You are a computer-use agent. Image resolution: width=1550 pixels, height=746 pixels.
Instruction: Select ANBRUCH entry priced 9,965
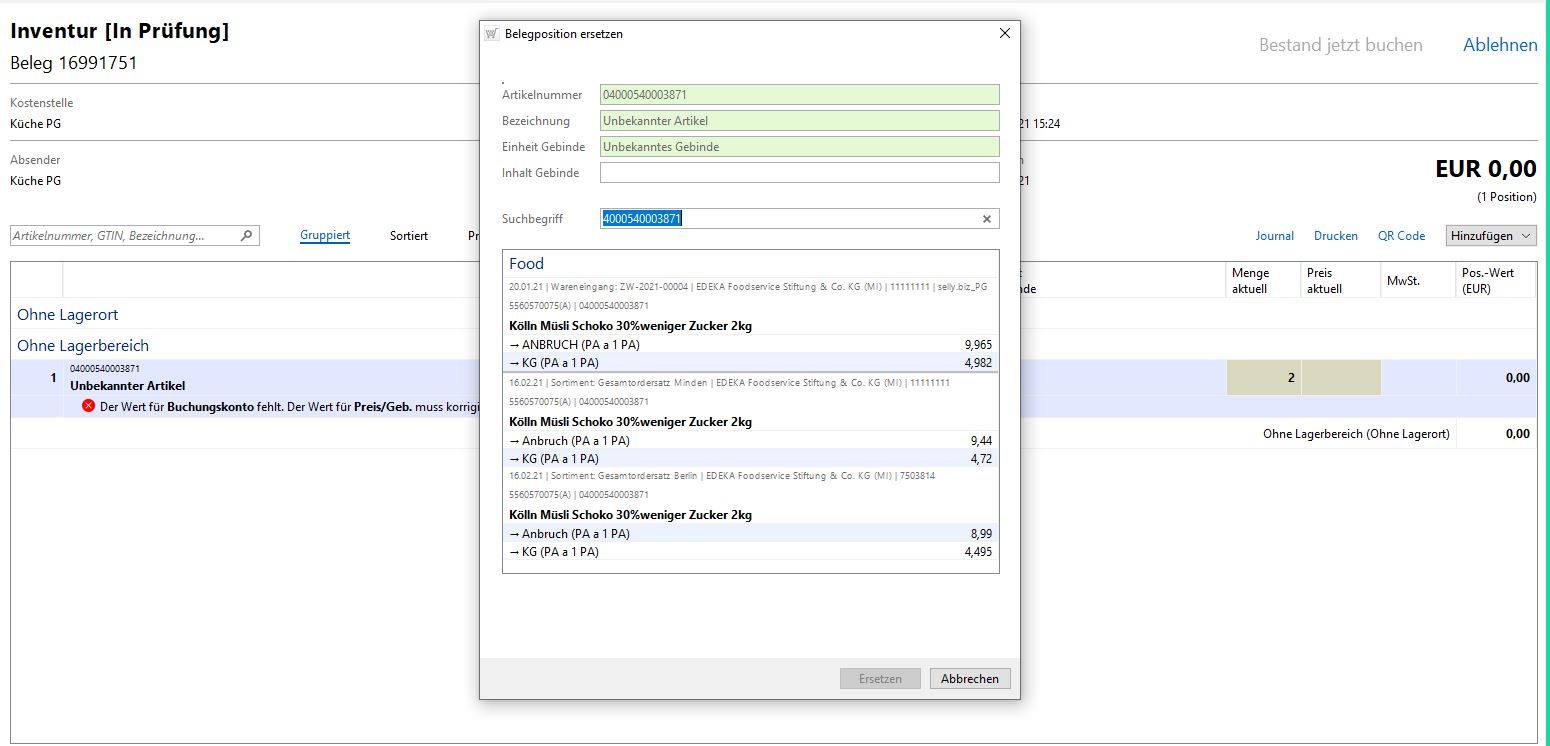750,345
